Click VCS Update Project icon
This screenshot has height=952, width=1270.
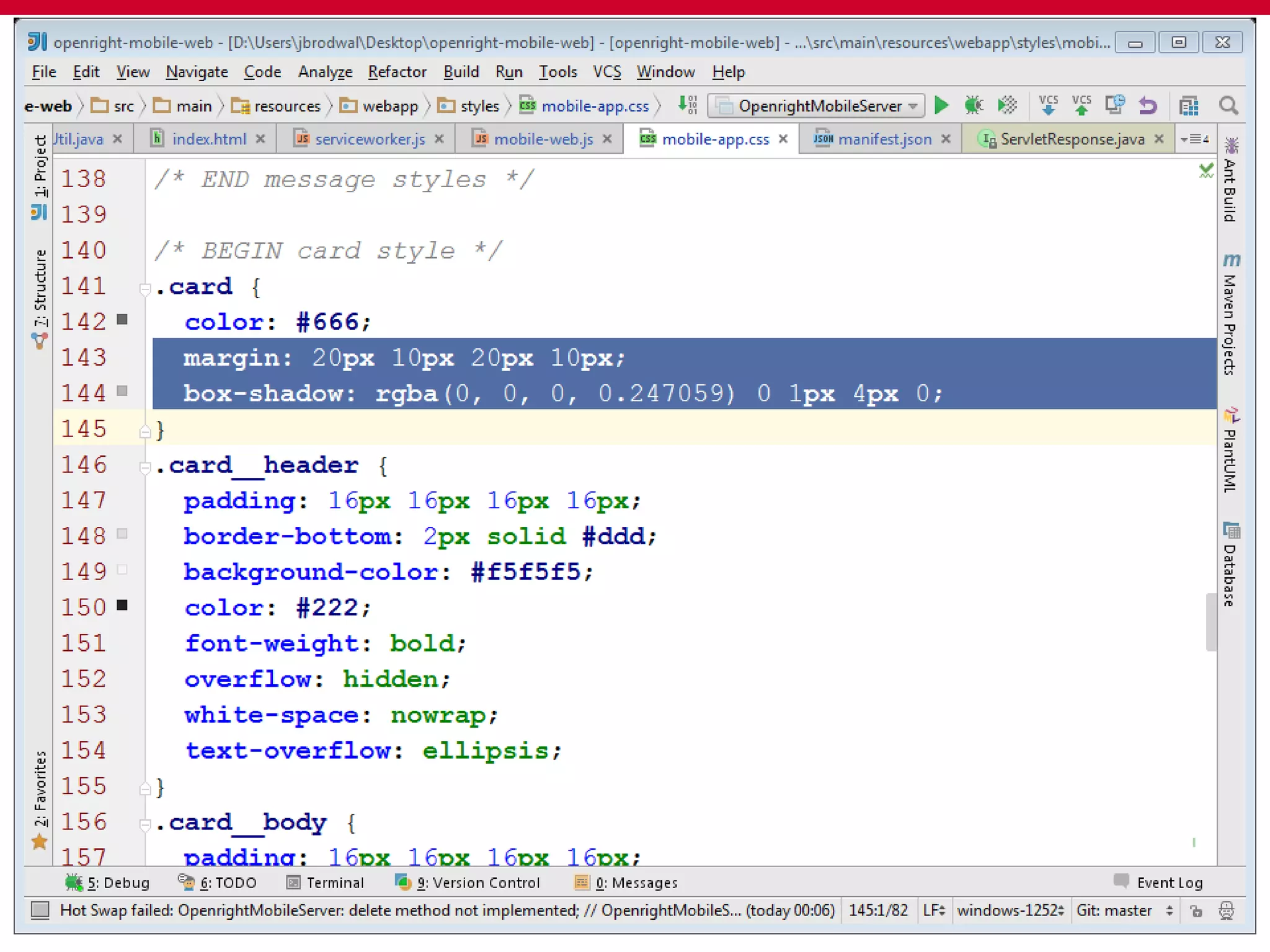(x=1048, y=106)
